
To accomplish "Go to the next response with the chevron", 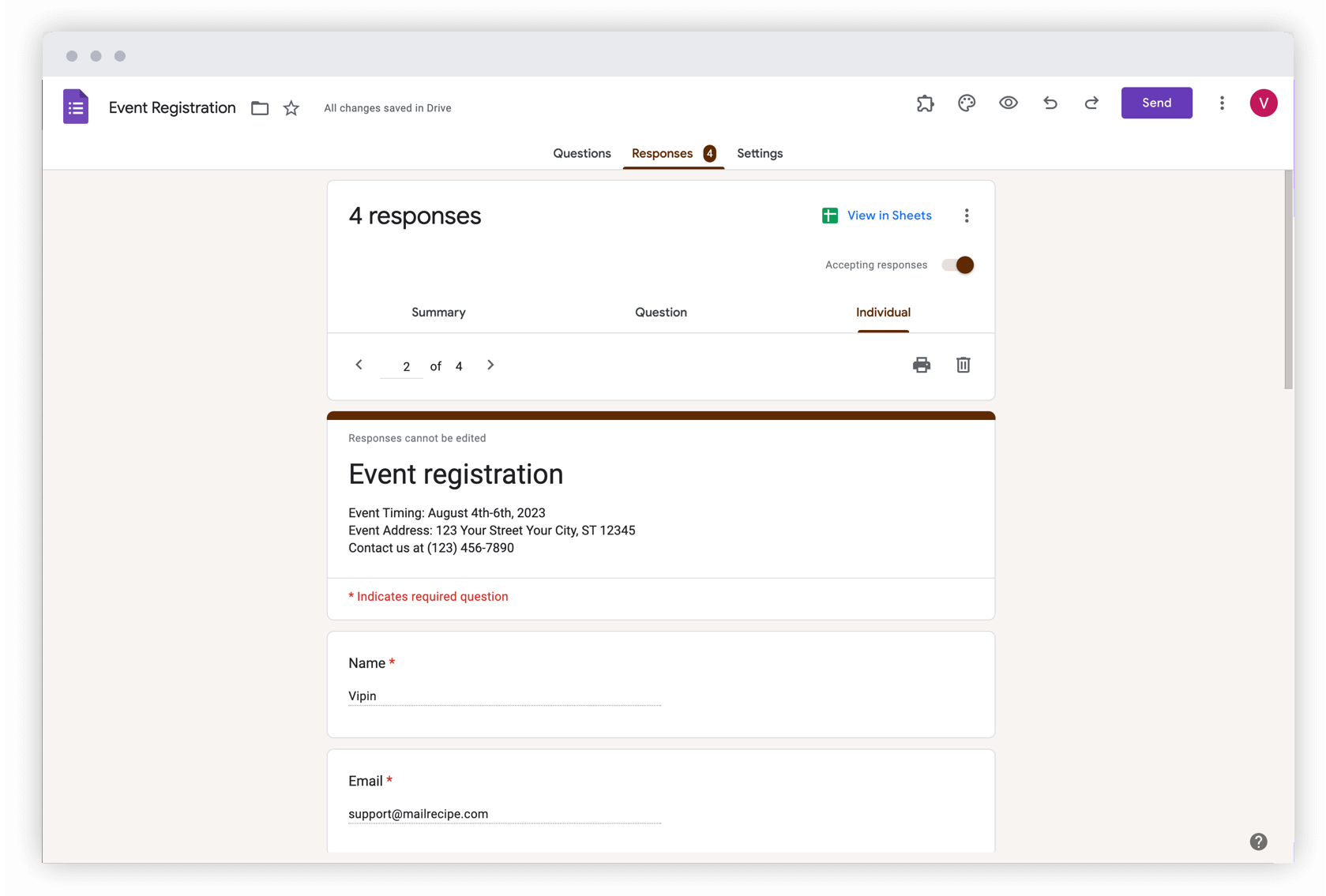I will coord(490,365).
